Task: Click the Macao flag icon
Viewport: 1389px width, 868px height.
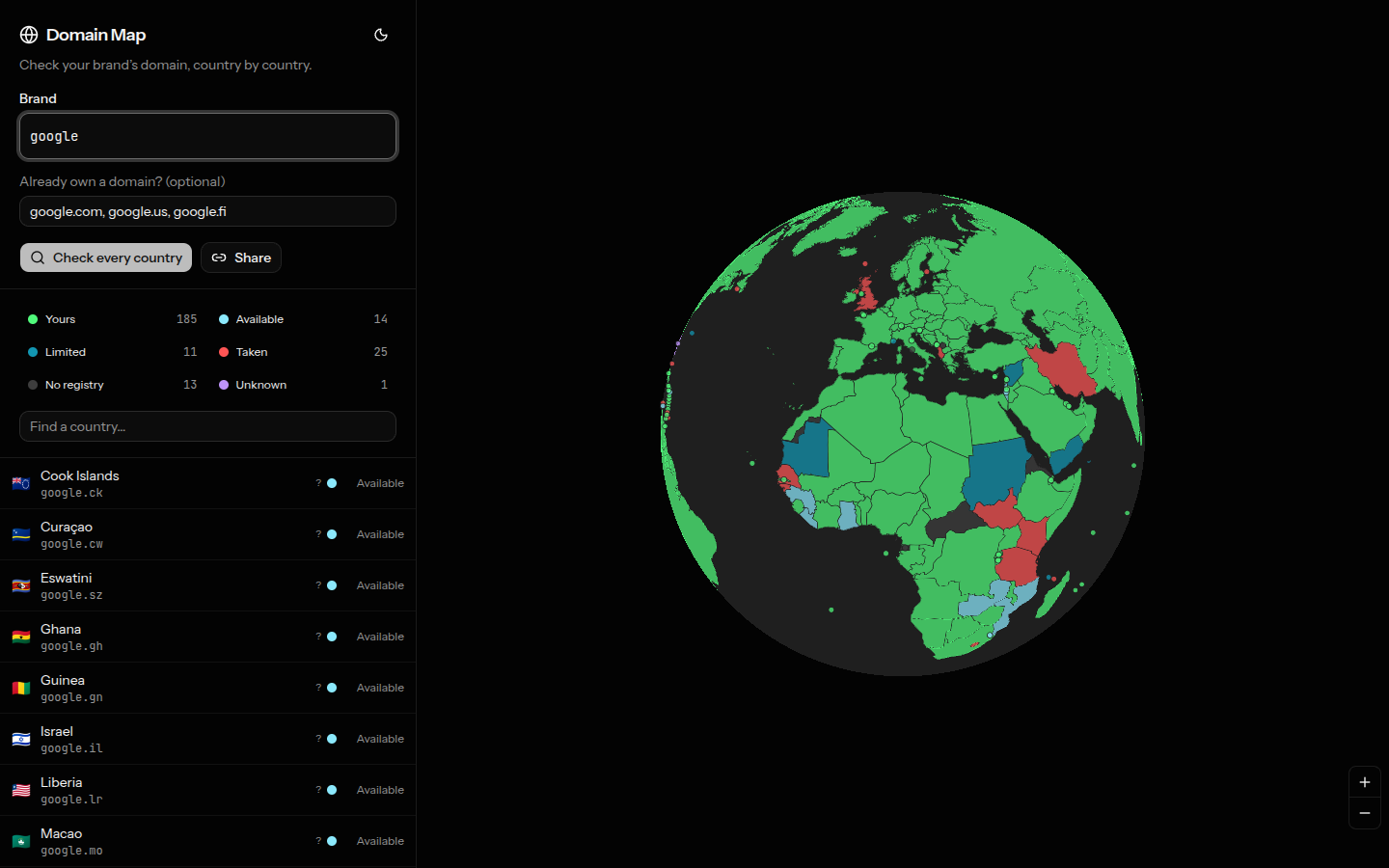Action: [21, 841]
